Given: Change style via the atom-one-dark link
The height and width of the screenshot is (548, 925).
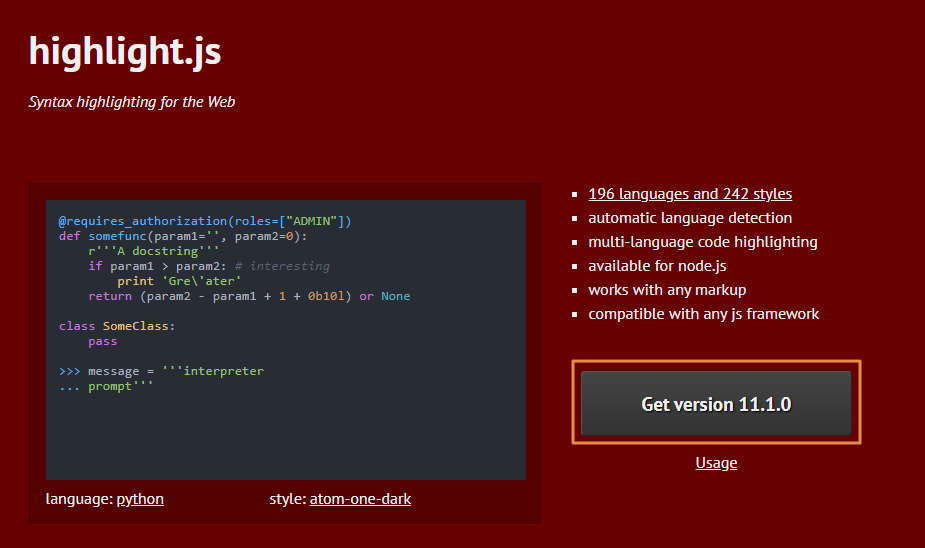Looking at the screenshot, I should point(360,499).
